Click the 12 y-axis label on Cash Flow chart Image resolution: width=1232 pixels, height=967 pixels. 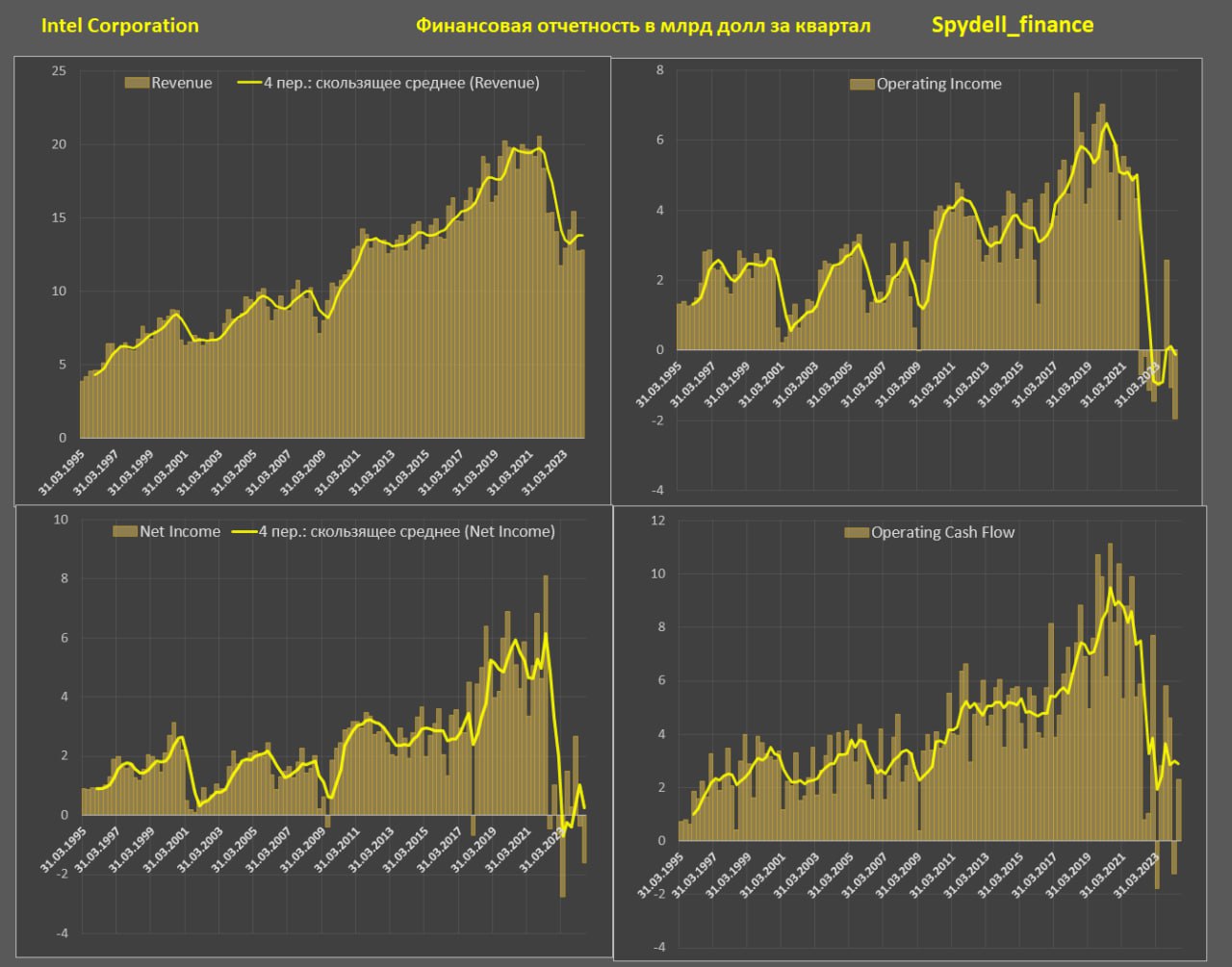[657, 521]
